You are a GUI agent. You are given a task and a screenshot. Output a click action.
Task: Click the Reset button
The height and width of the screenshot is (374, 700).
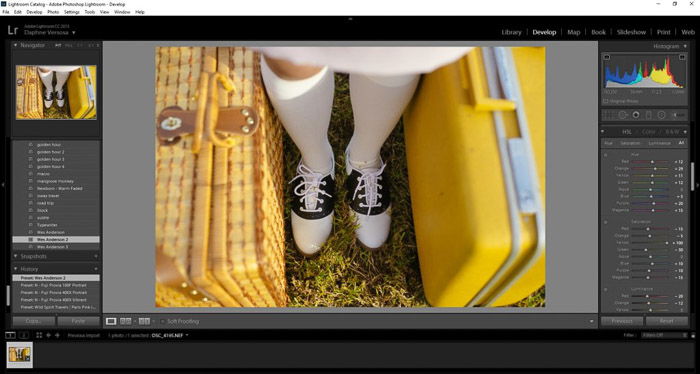(x=667, y=321)
